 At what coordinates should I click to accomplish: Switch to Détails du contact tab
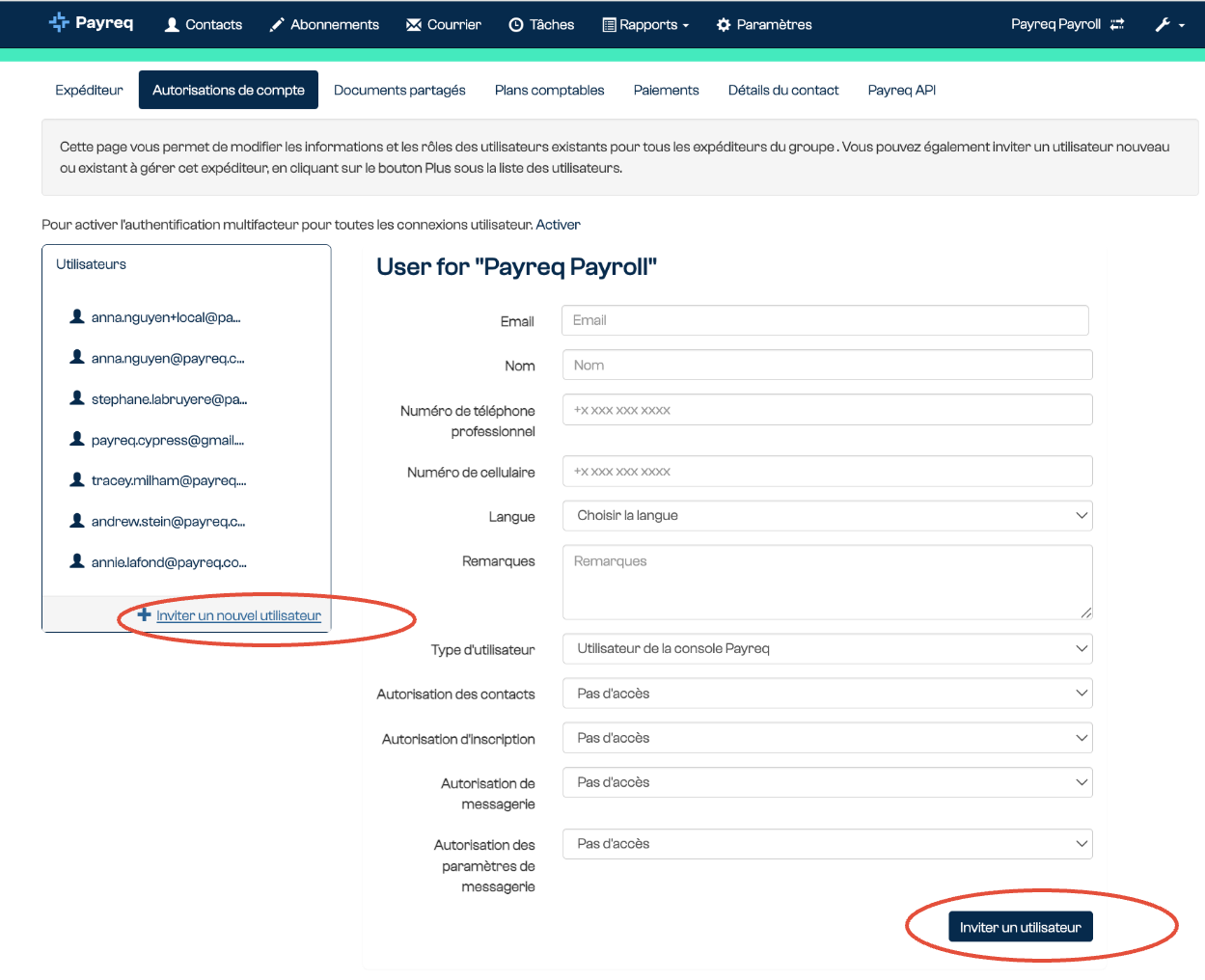pos(783,90)
